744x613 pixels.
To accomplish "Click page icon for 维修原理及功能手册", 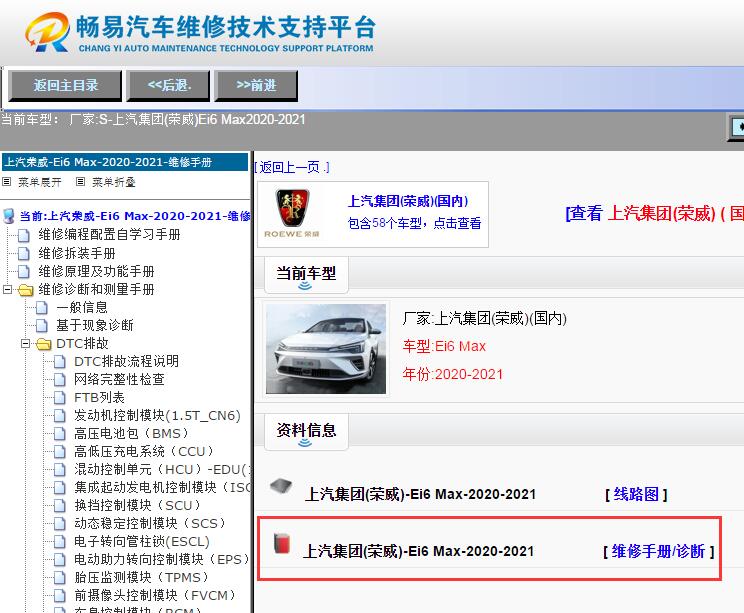I will tap(24, 271).
